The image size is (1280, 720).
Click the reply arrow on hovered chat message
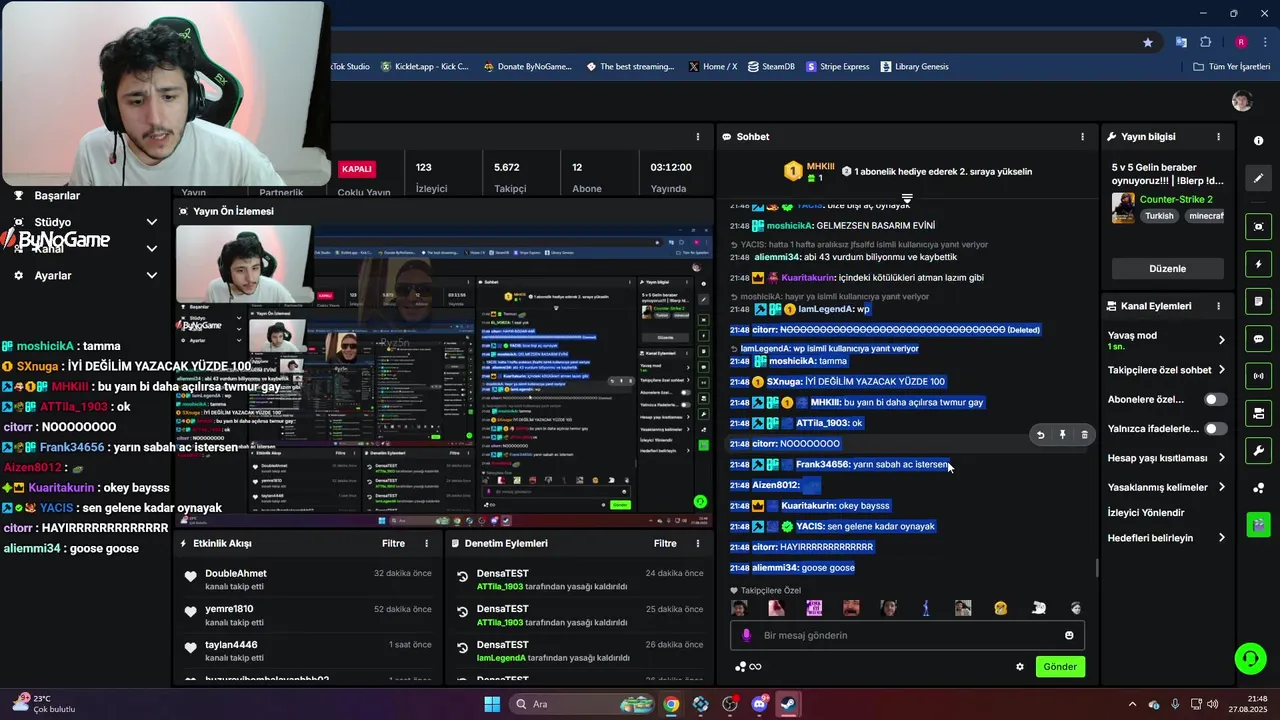click(1040, 435)
